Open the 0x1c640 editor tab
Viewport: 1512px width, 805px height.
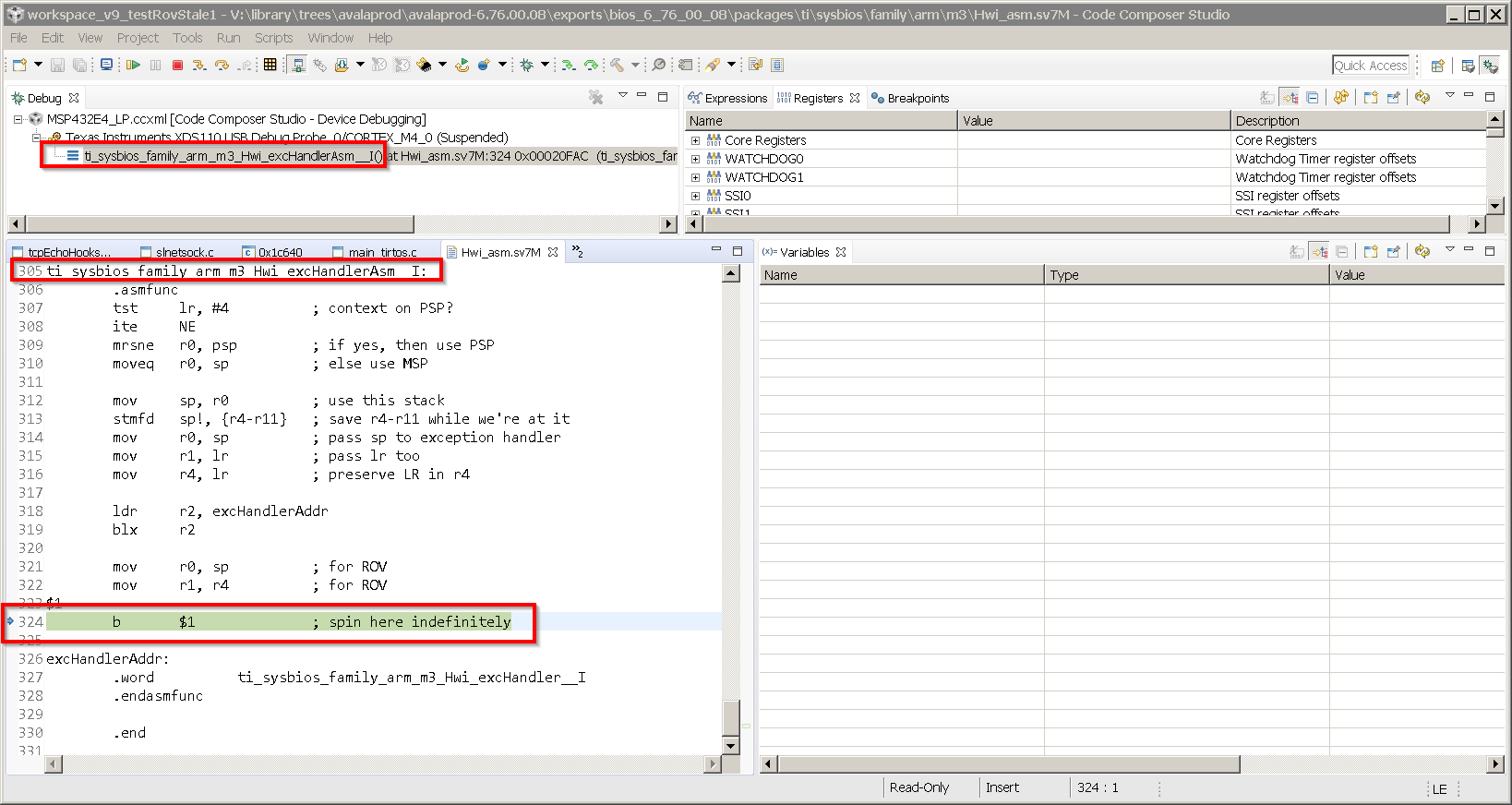pyautogui.click(x=272, y=252)
